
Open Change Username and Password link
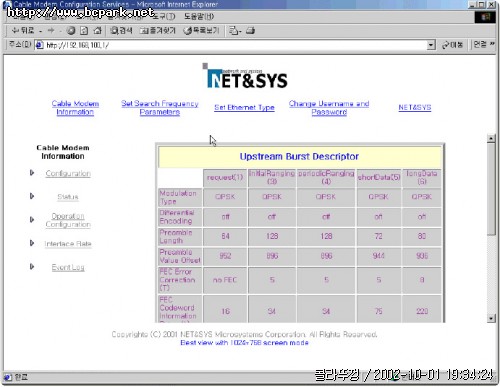(329, 108)
